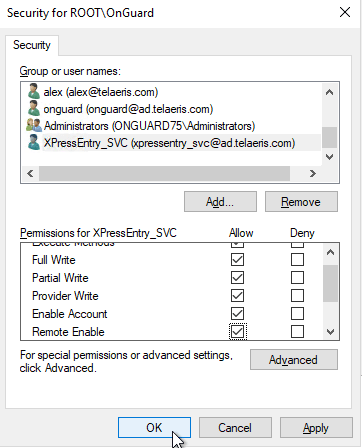Open the Security tab
This screenshot has width=362, height=448.
[x=32, y=45]
